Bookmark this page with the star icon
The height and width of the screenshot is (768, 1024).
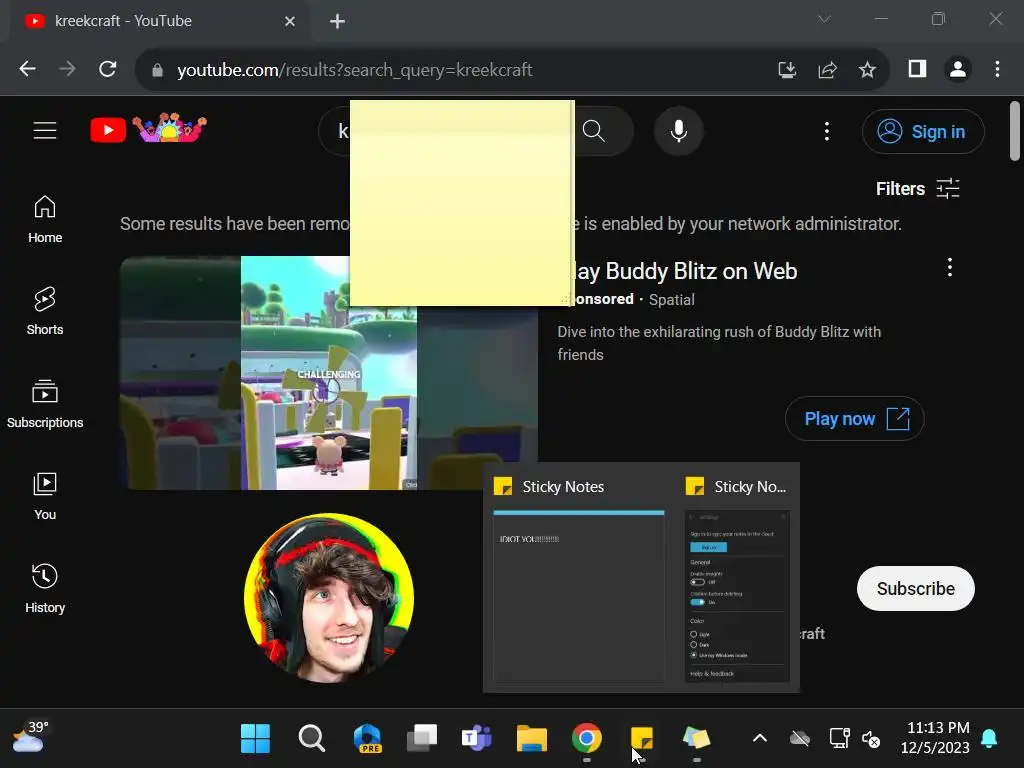(867, 69)
